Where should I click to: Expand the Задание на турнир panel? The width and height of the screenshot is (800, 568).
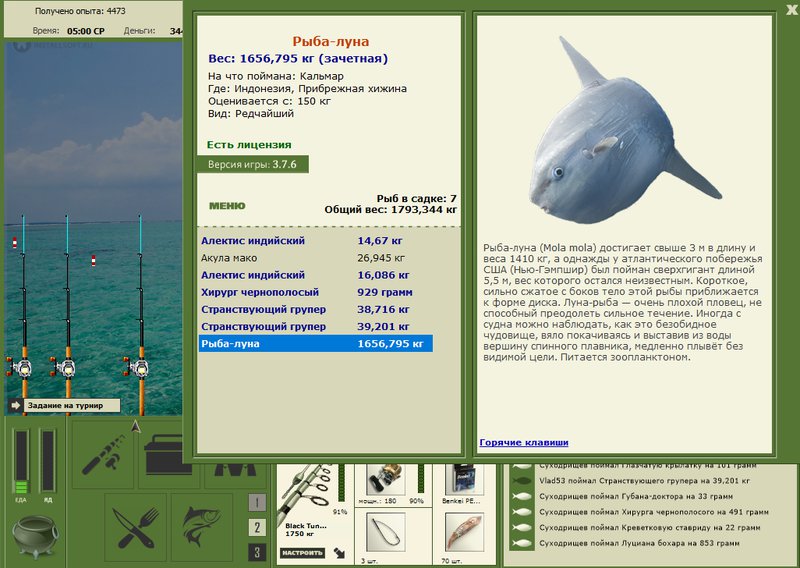click(x=64, y=405)
